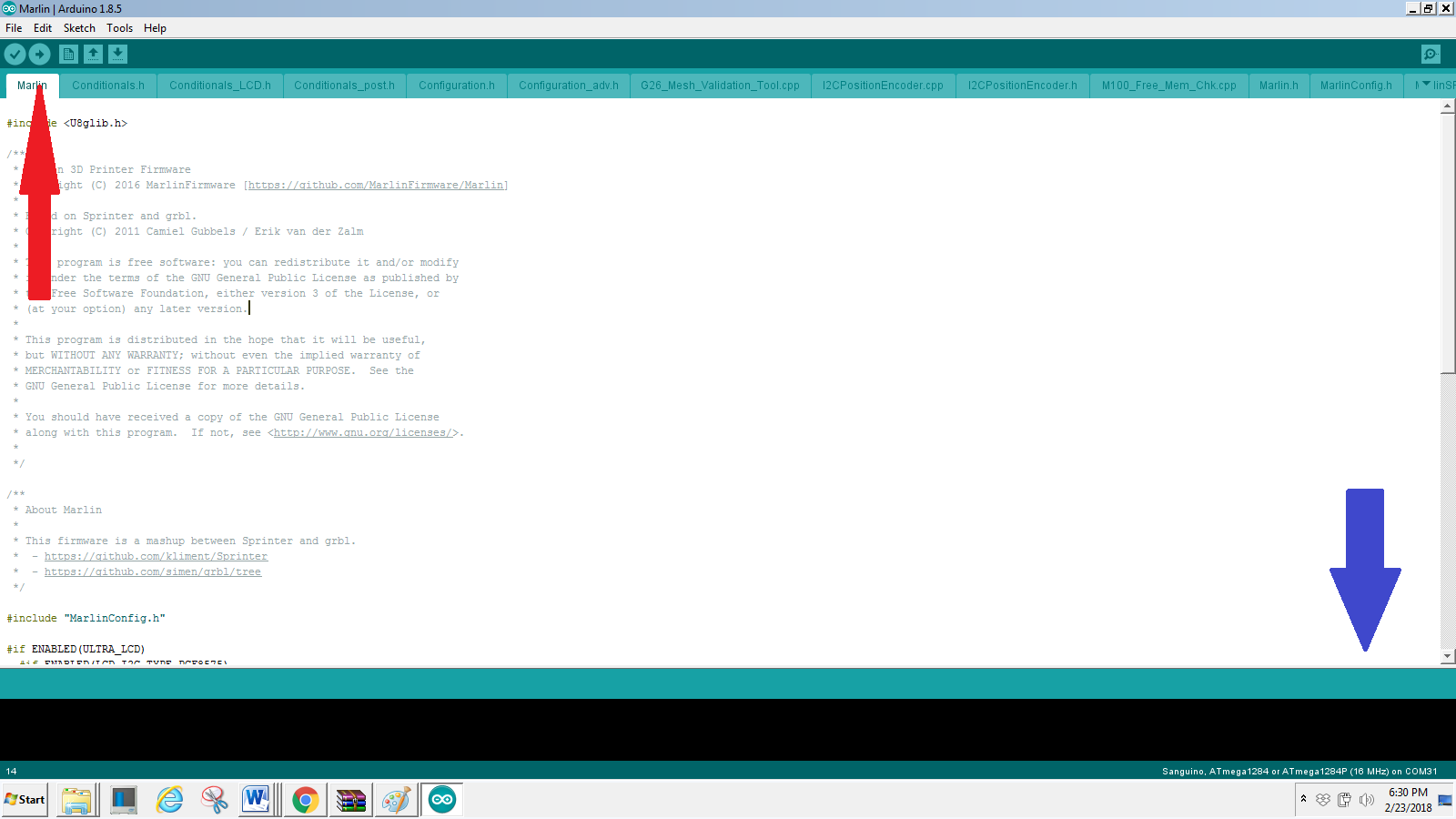Open Paint from taskbar
The image size is (1456, 819).
396,800
